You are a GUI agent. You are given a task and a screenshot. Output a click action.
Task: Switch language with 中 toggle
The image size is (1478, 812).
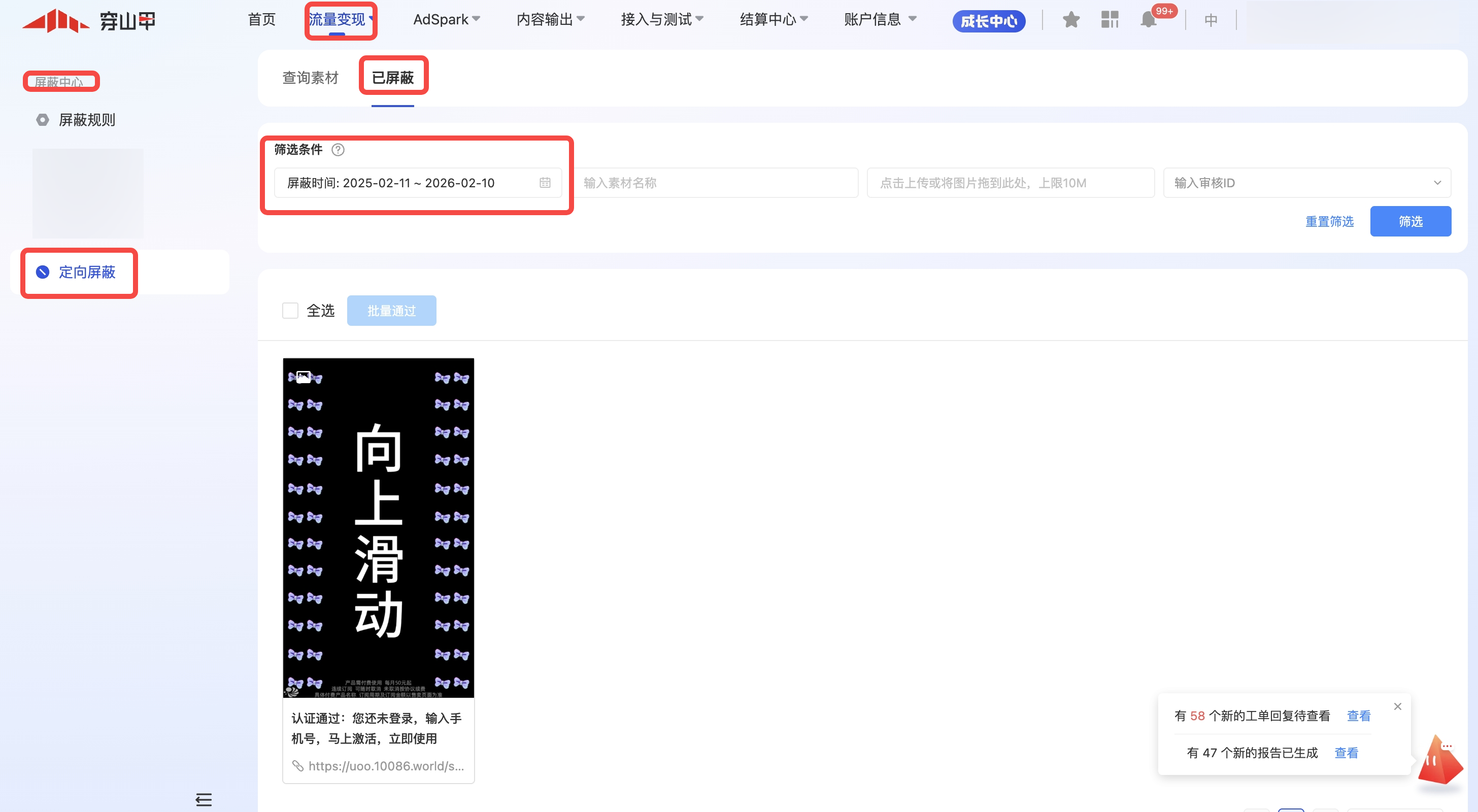[x=1211, y=21]
